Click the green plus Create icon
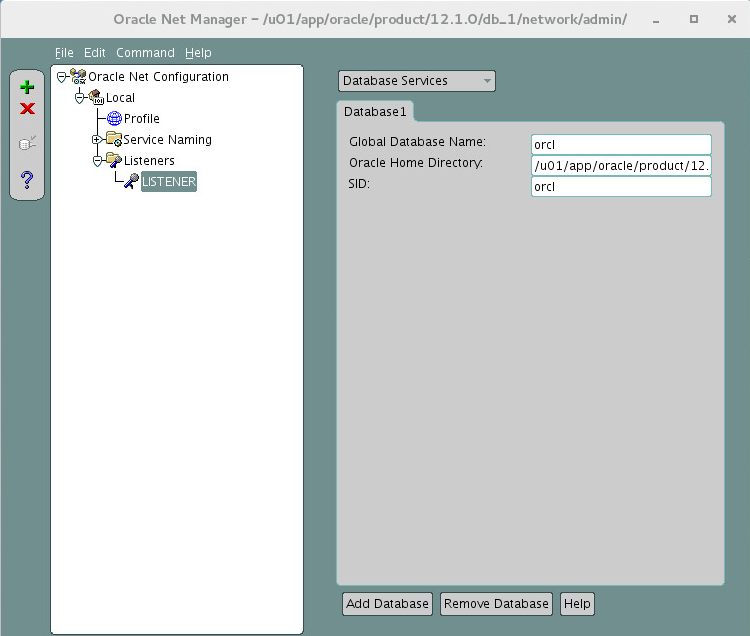This screenshot has height=636, width=750. coord(27,87)
